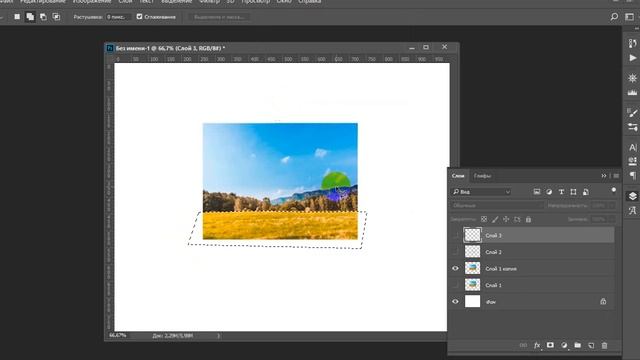Select the Слой 1 копия layer thumbnail

click(472, 268)
